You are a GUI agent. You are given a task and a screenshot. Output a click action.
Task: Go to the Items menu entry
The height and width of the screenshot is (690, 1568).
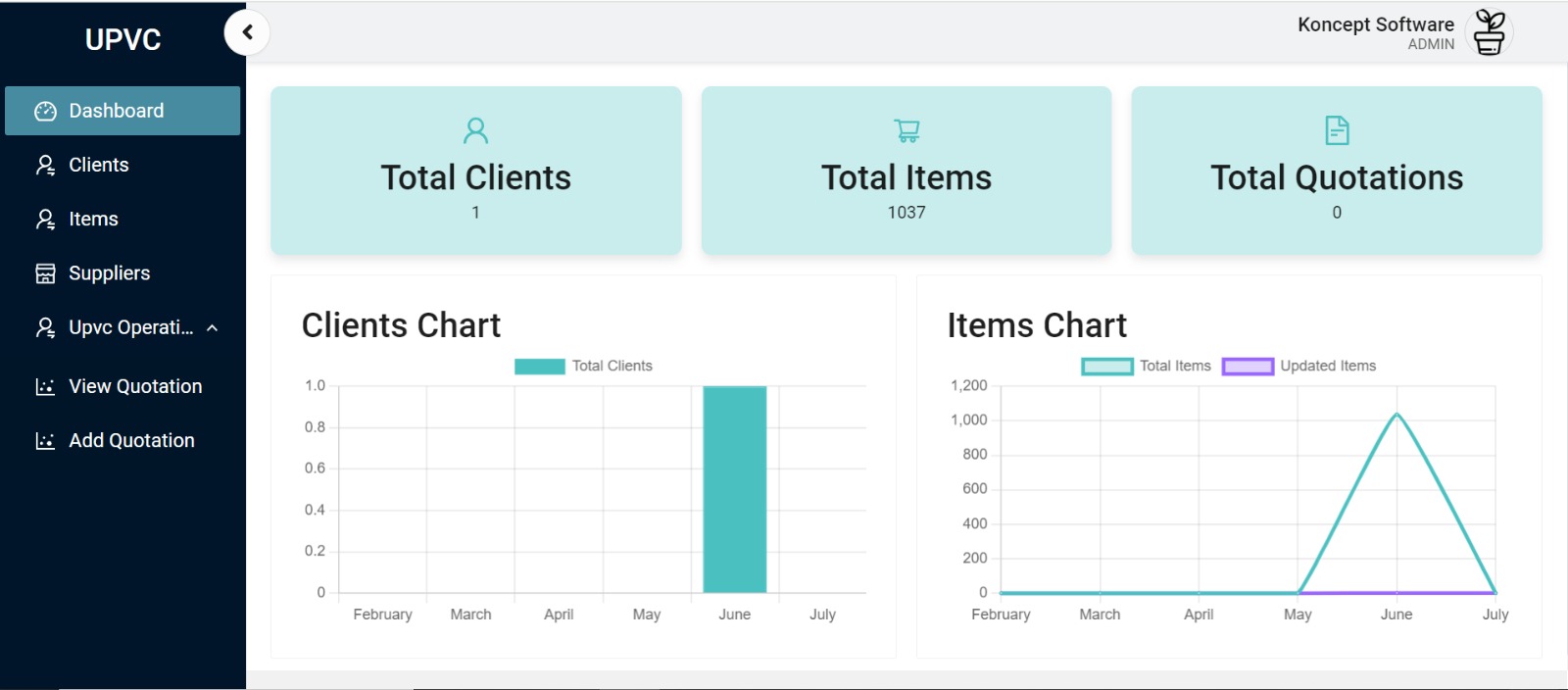93,220
